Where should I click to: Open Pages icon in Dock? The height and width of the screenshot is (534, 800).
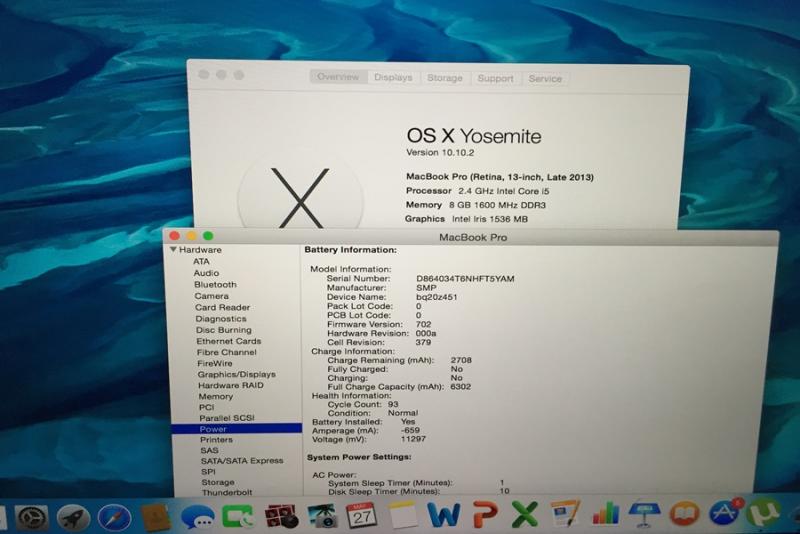[x=565, y=513]
